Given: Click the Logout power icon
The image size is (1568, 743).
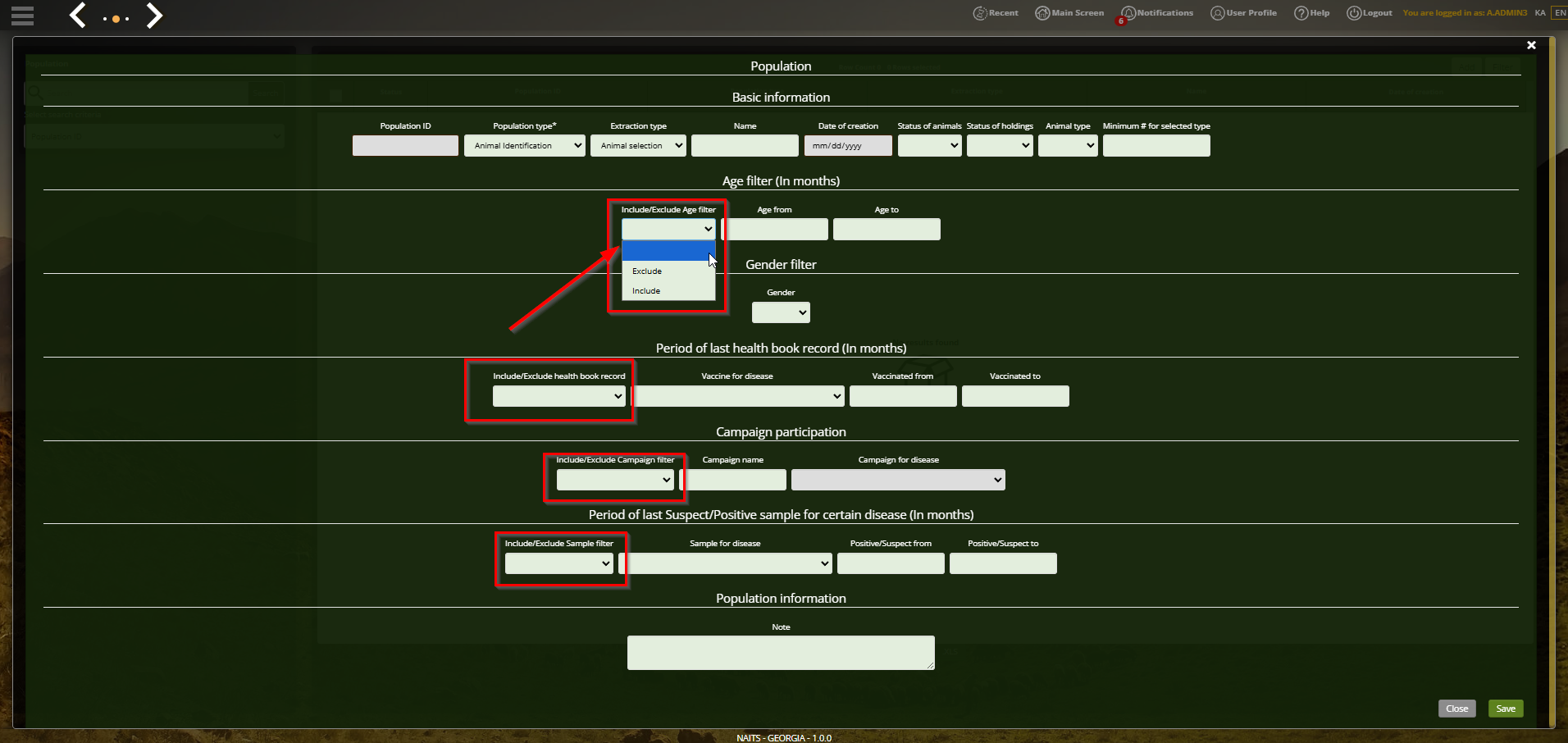Looking at the screenshot, I should pos(1354,13).
